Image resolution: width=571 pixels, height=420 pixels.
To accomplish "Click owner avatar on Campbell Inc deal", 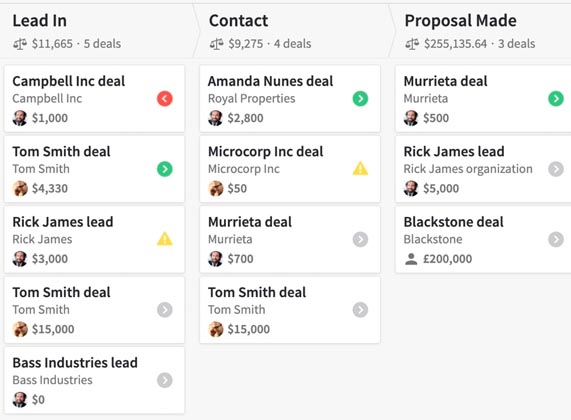I will (x=20, y=118).
